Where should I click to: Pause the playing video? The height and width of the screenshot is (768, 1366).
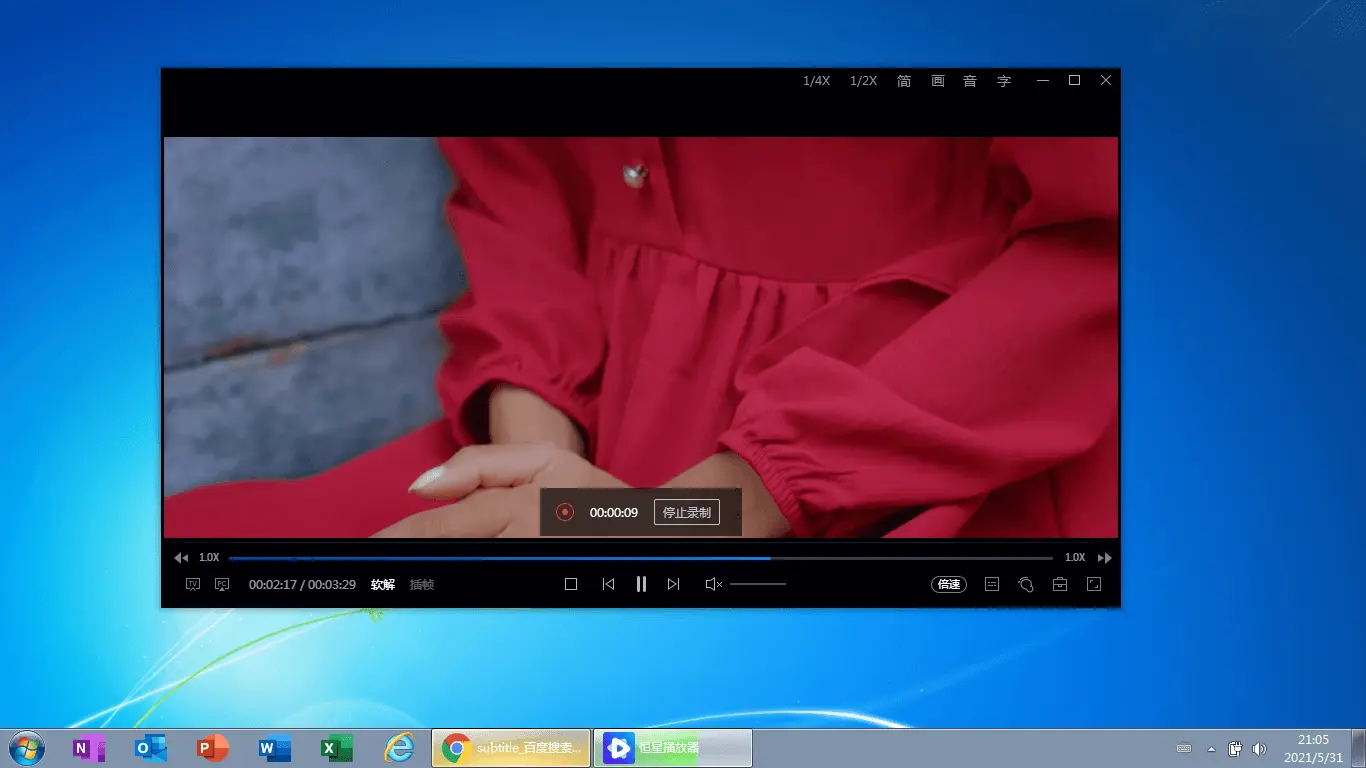click(641, 584)
